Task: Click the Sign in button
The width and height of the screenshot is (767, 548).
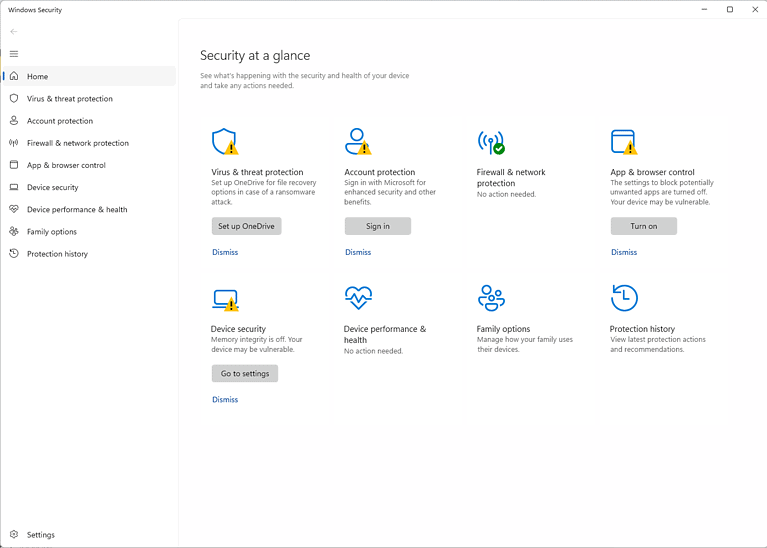Action: 378,226
